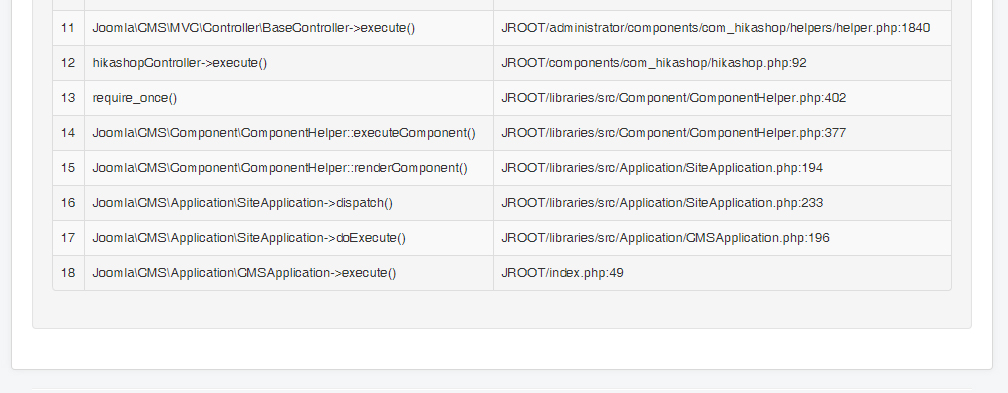Click ComponentHelper.php:402 location

pyautogui.click(x=674, y=98)
